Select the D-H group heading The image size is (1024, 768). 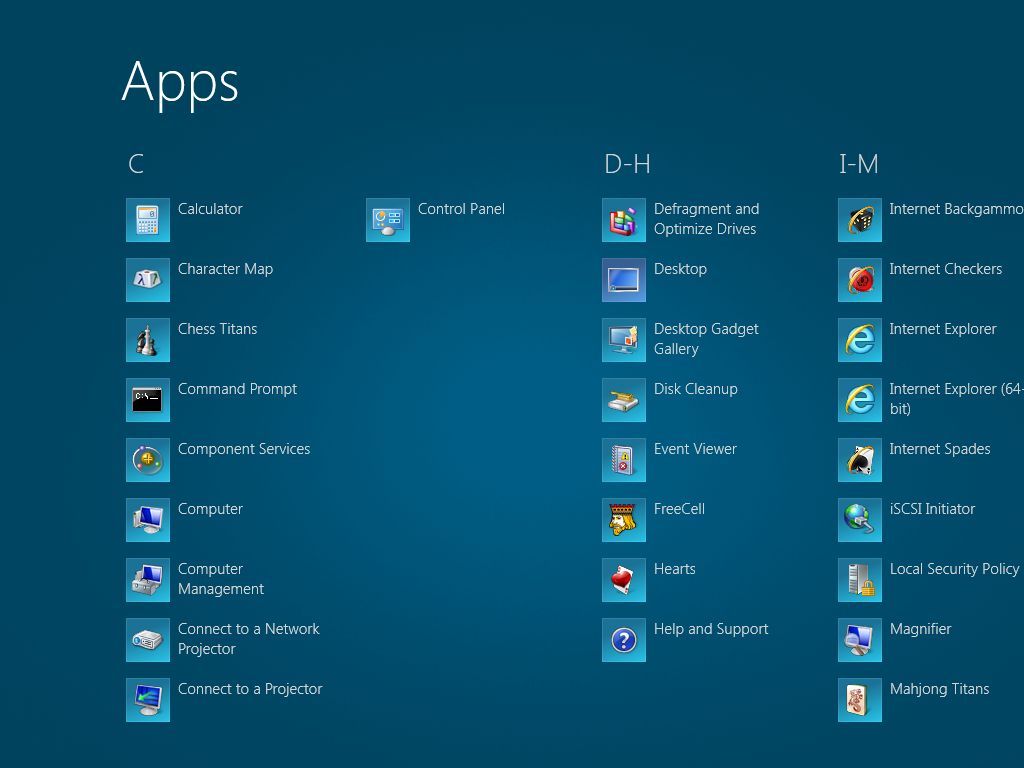click(x=627, y=164)
